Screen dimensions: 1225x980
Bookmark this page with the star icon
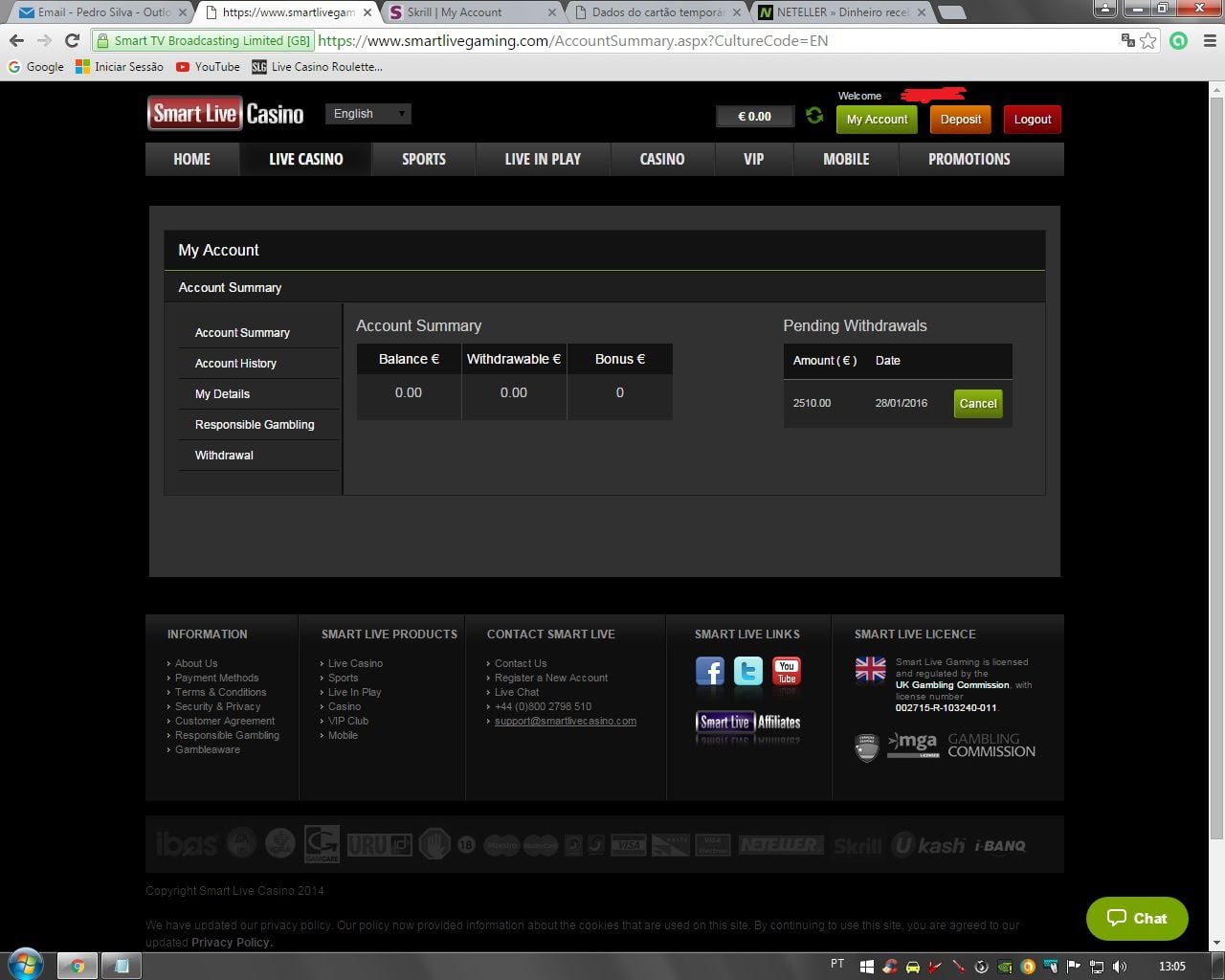(x=1148, y=41)
